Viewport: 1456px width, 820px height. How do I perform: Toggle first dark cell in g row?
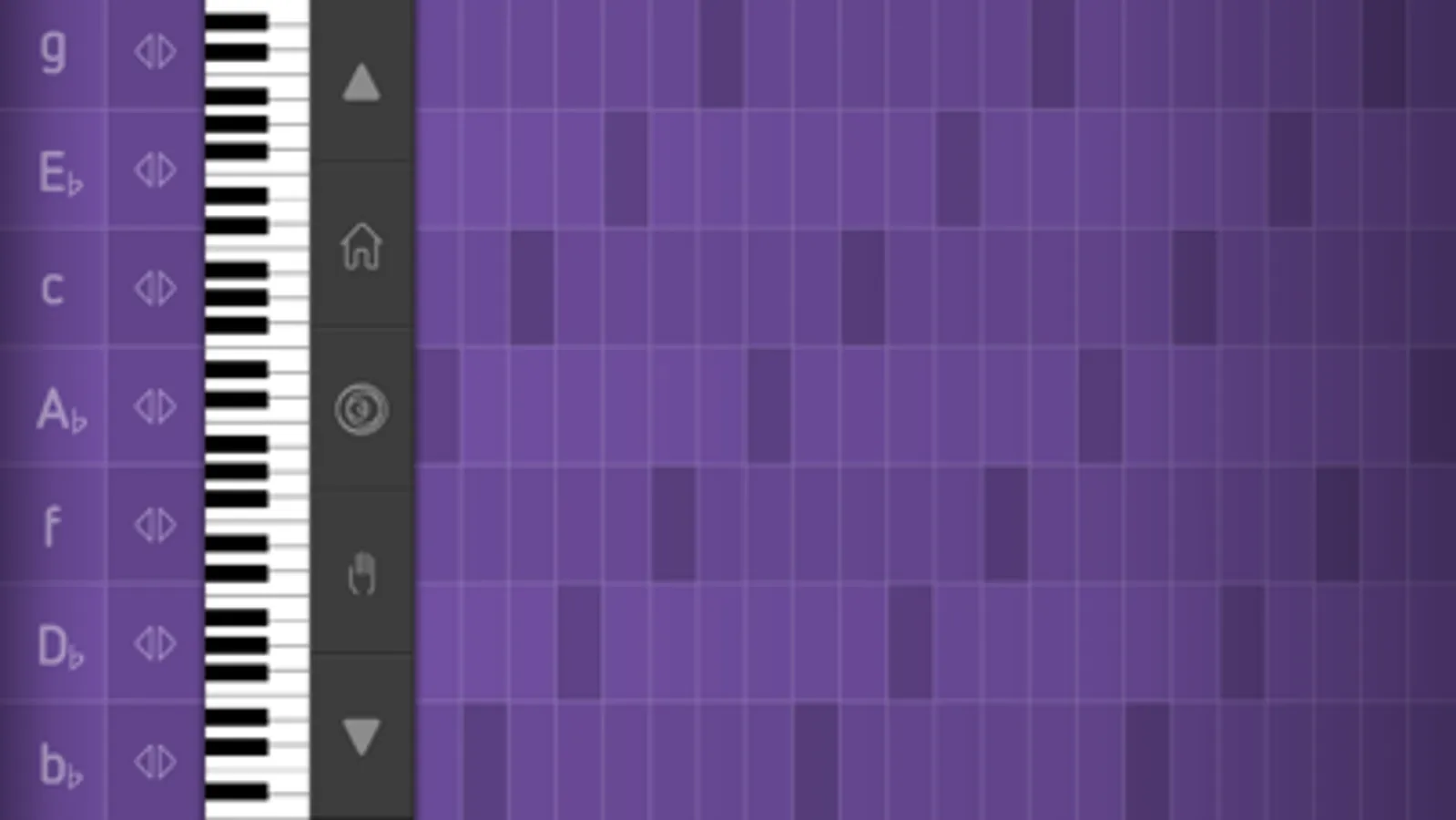coord(721,55)
